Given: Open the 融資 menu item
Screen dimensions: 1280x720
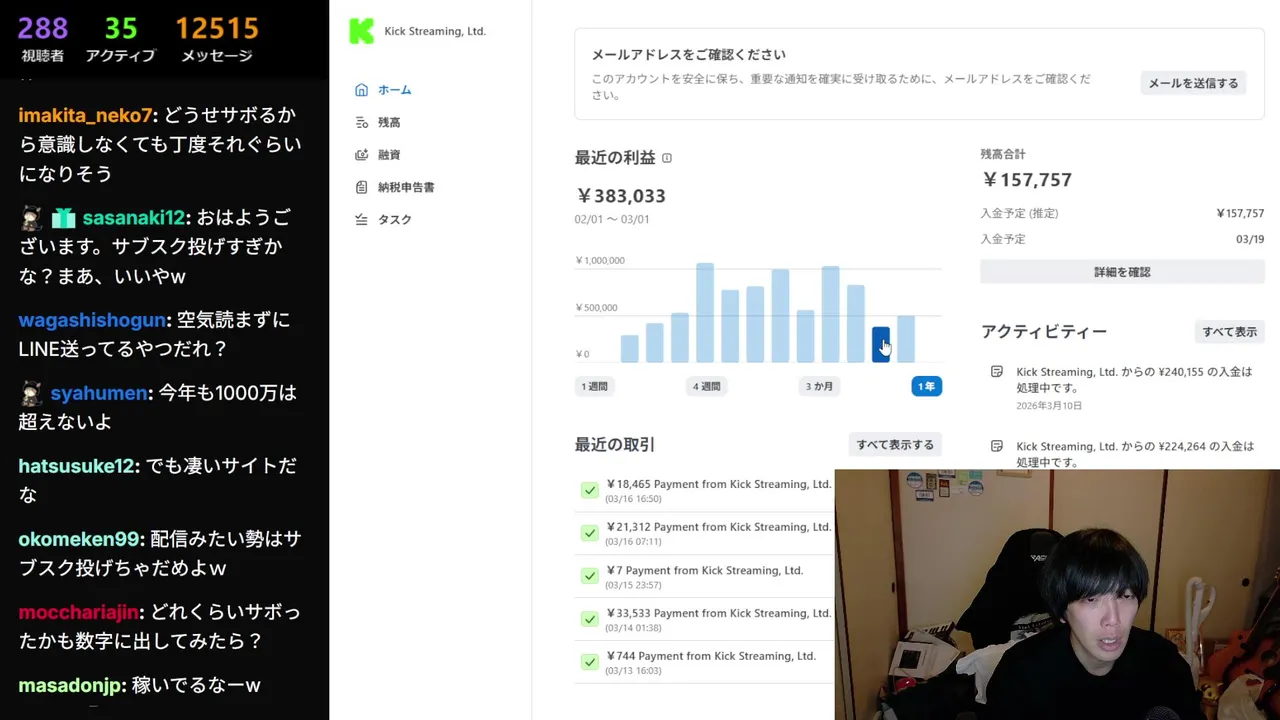Looking at the screenshot, I should [389, 155].
